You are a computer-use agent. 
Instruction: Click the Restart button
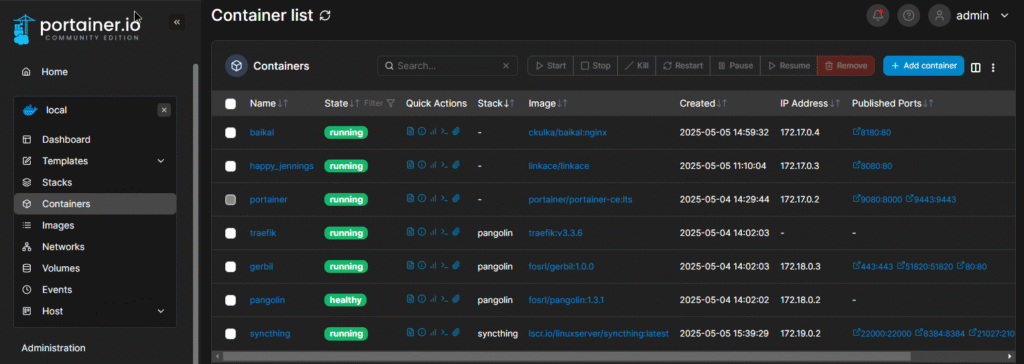click(682, 66)
